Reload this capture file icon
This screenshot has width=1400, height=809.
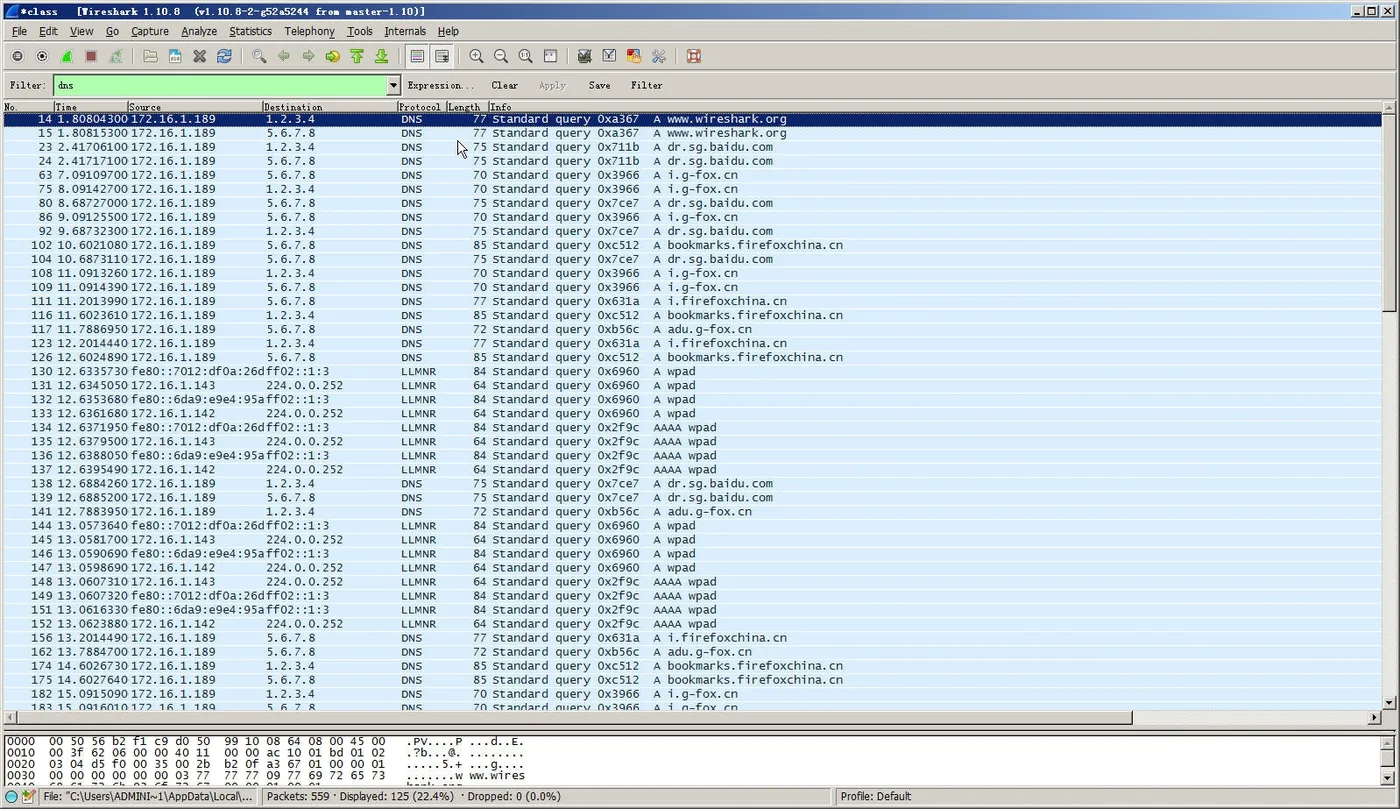pyautogui.click(x=224, y=57)
